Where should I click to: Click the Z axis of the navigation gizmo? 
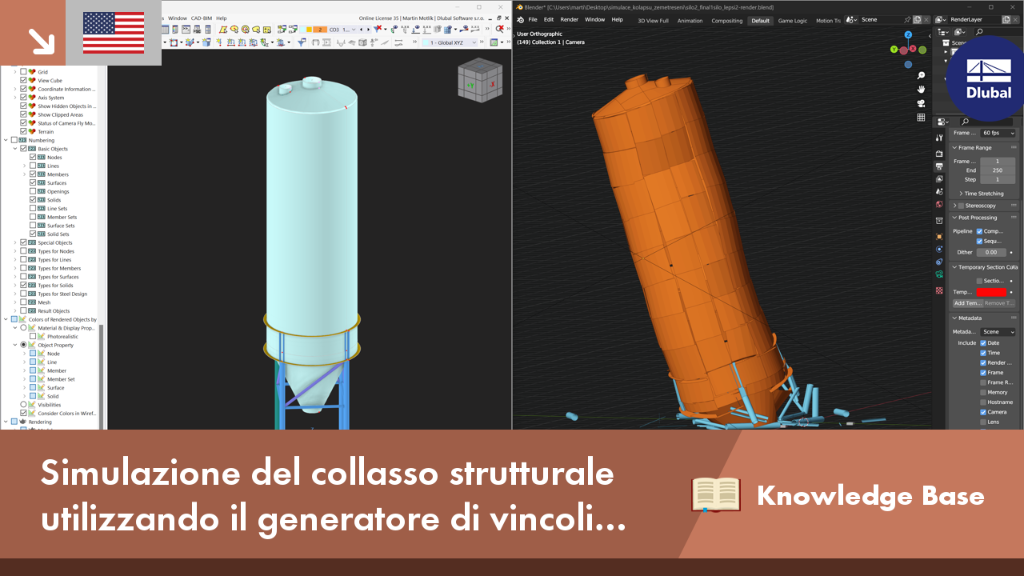click(x=908, y=35)
